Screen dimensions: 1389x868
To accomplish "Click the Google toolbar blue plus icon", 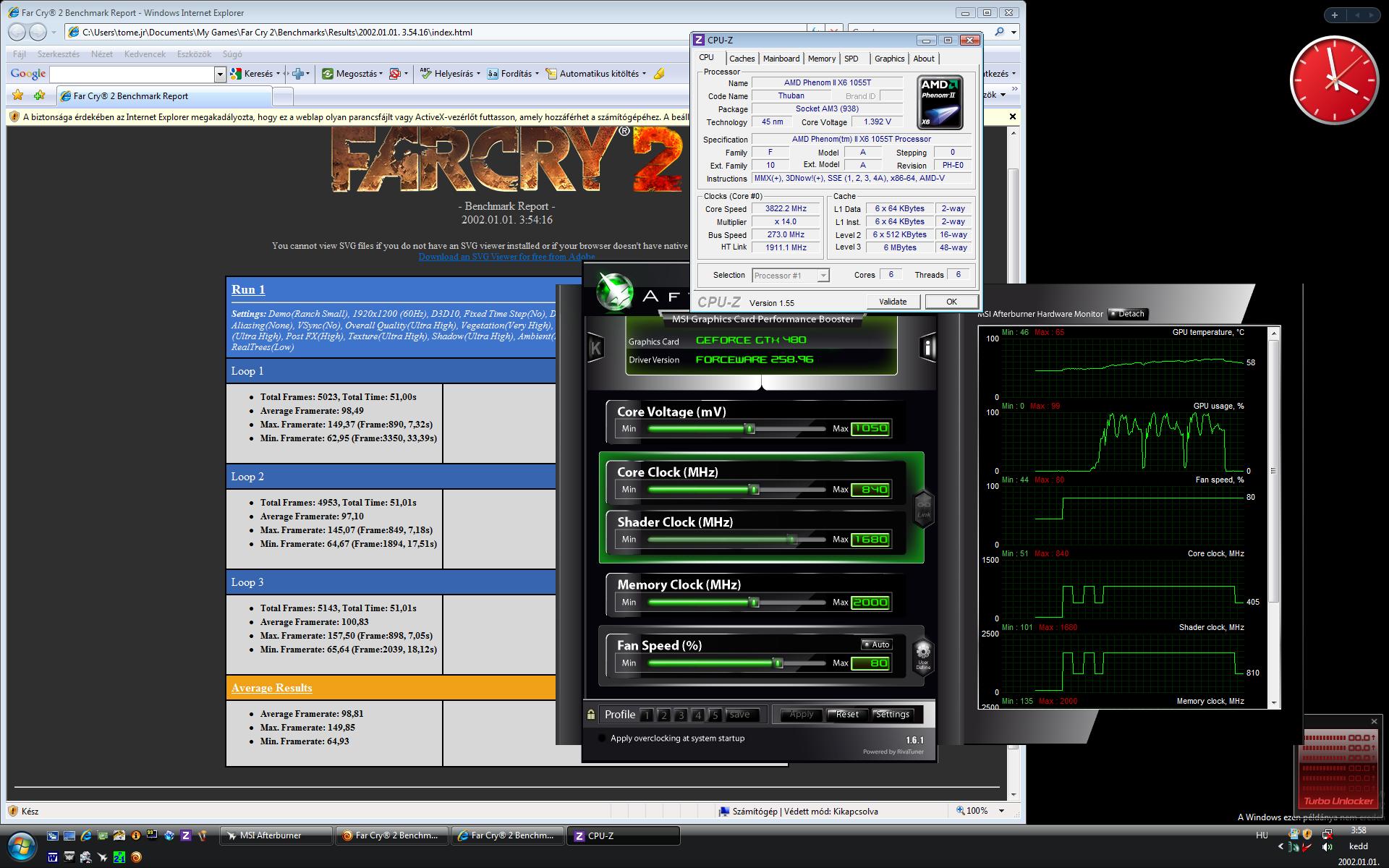I will pyautogui.click(x=297, y=74).
